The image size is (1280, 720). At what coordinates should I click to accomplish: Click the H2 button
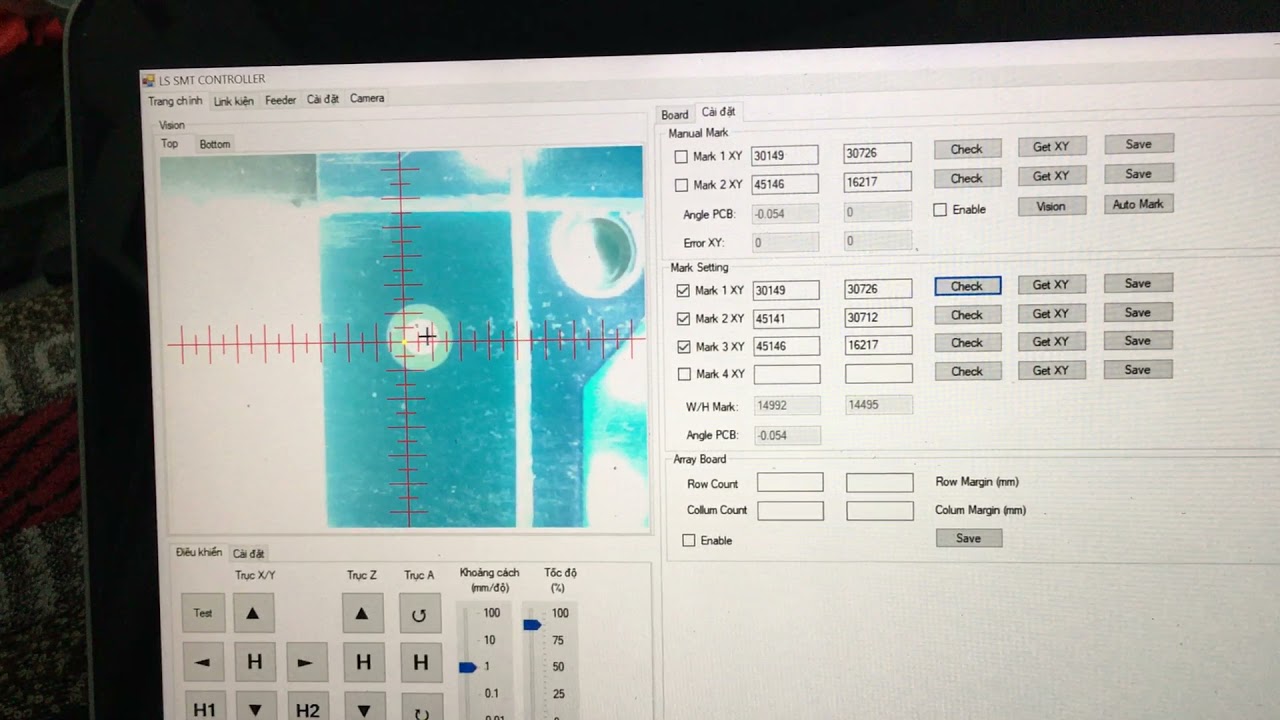tap(307, 707)
